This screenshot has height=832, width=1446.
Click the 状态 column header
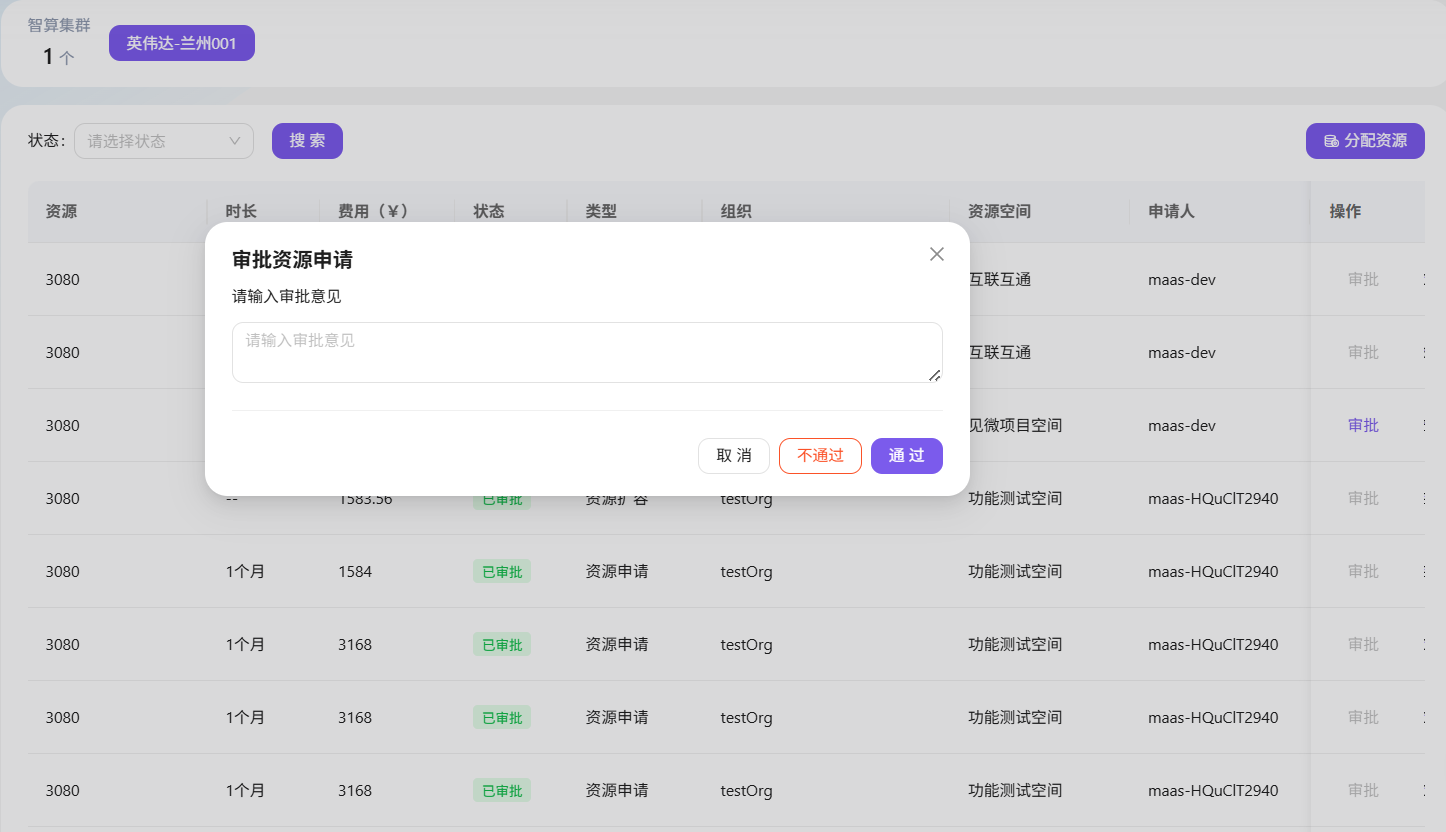[x=489, y=211]
